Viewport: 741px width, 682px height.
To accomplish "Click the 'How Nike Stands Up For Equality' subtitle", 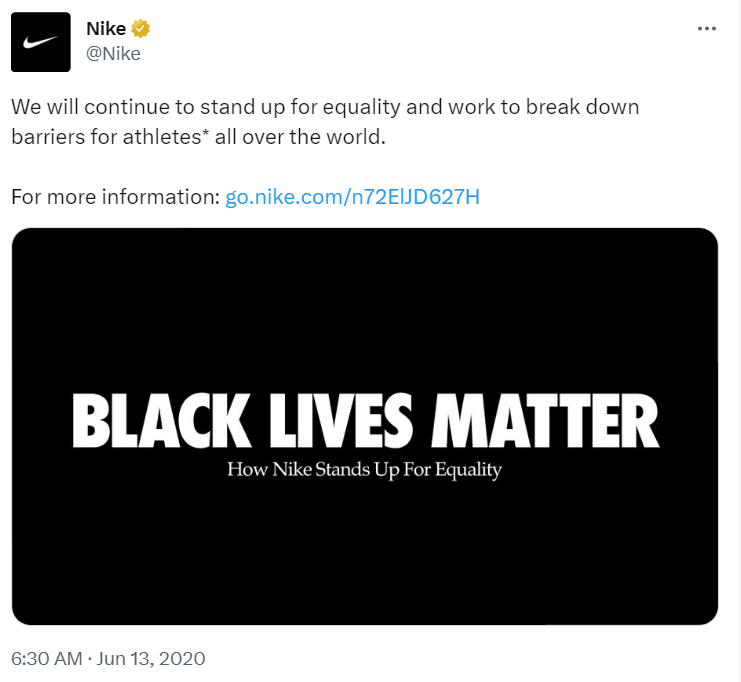I will 364,468.
